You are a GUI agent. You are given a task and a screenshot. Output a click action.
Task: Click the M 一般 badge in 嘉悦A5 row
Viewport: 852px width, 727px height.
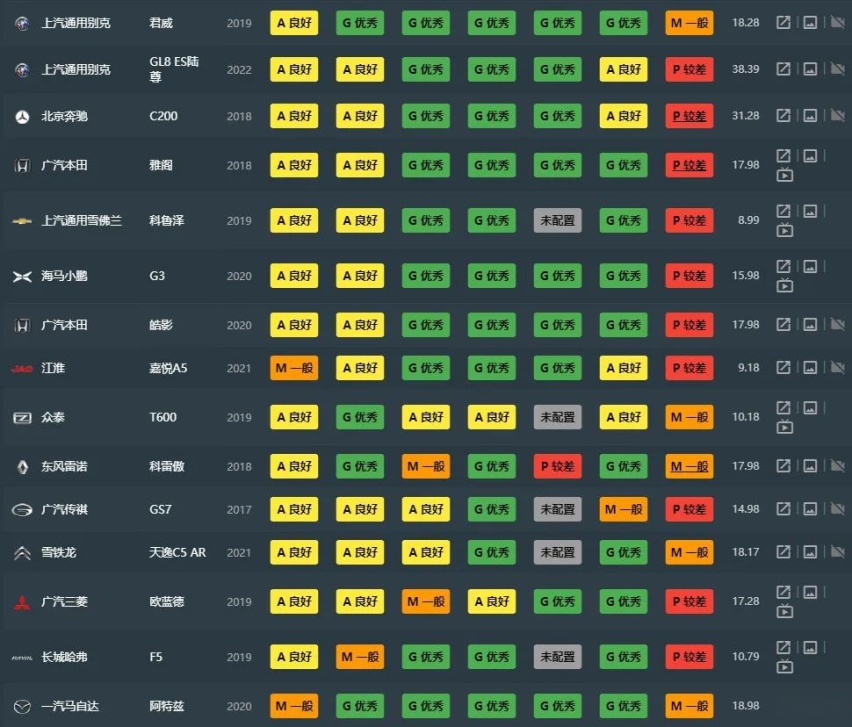[294, 368]
